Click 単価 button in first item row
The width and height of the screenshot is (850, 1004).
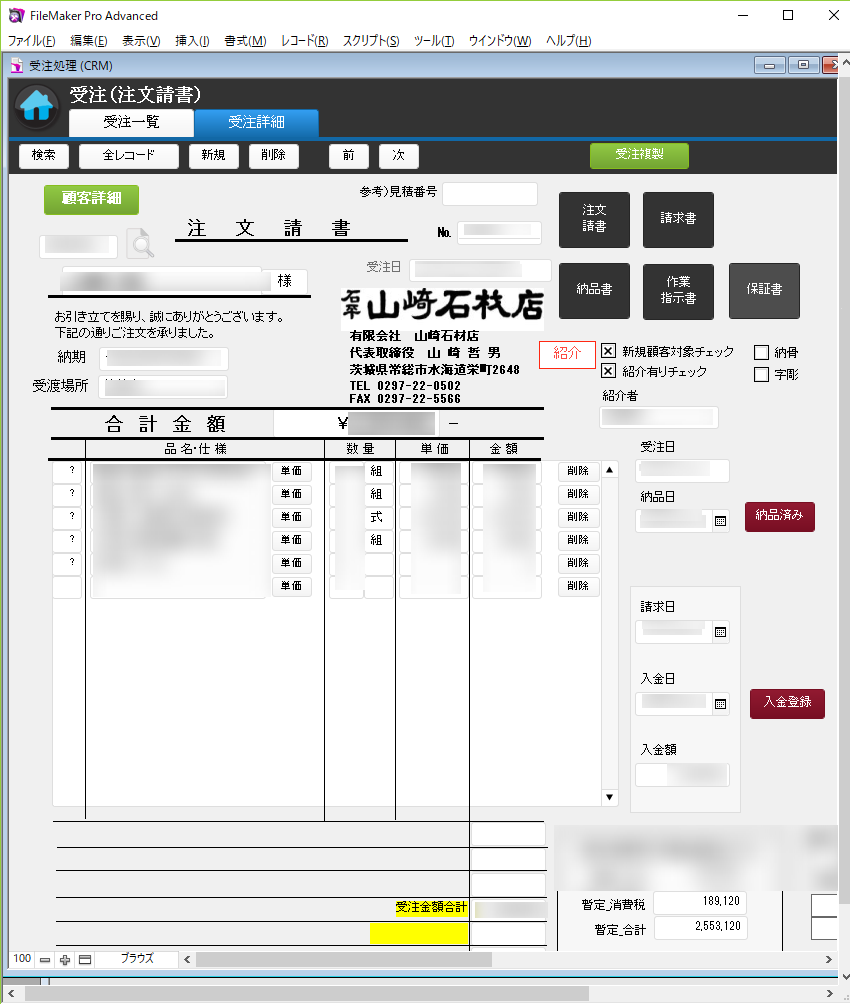click(291, 471)
